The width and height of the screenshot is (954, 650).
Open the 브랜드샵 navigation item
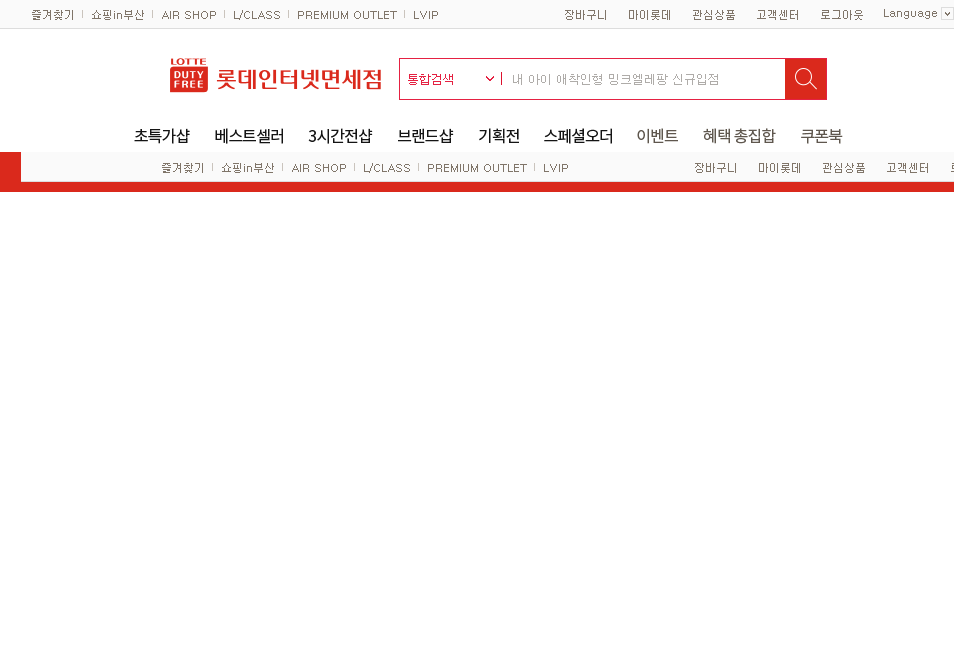pyautogui.click(x=425, y=136)
